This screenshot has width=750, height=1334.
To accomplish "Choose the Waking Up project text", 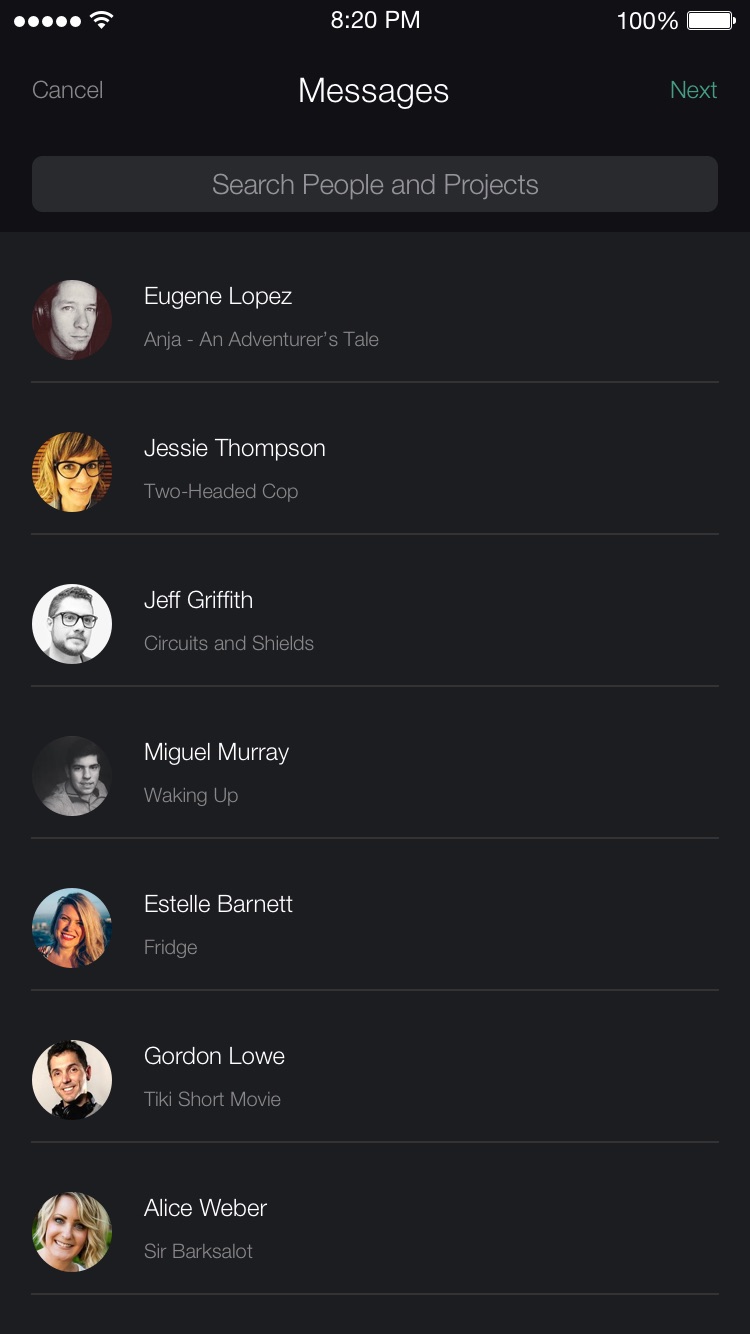I will [x=191, y=796].
